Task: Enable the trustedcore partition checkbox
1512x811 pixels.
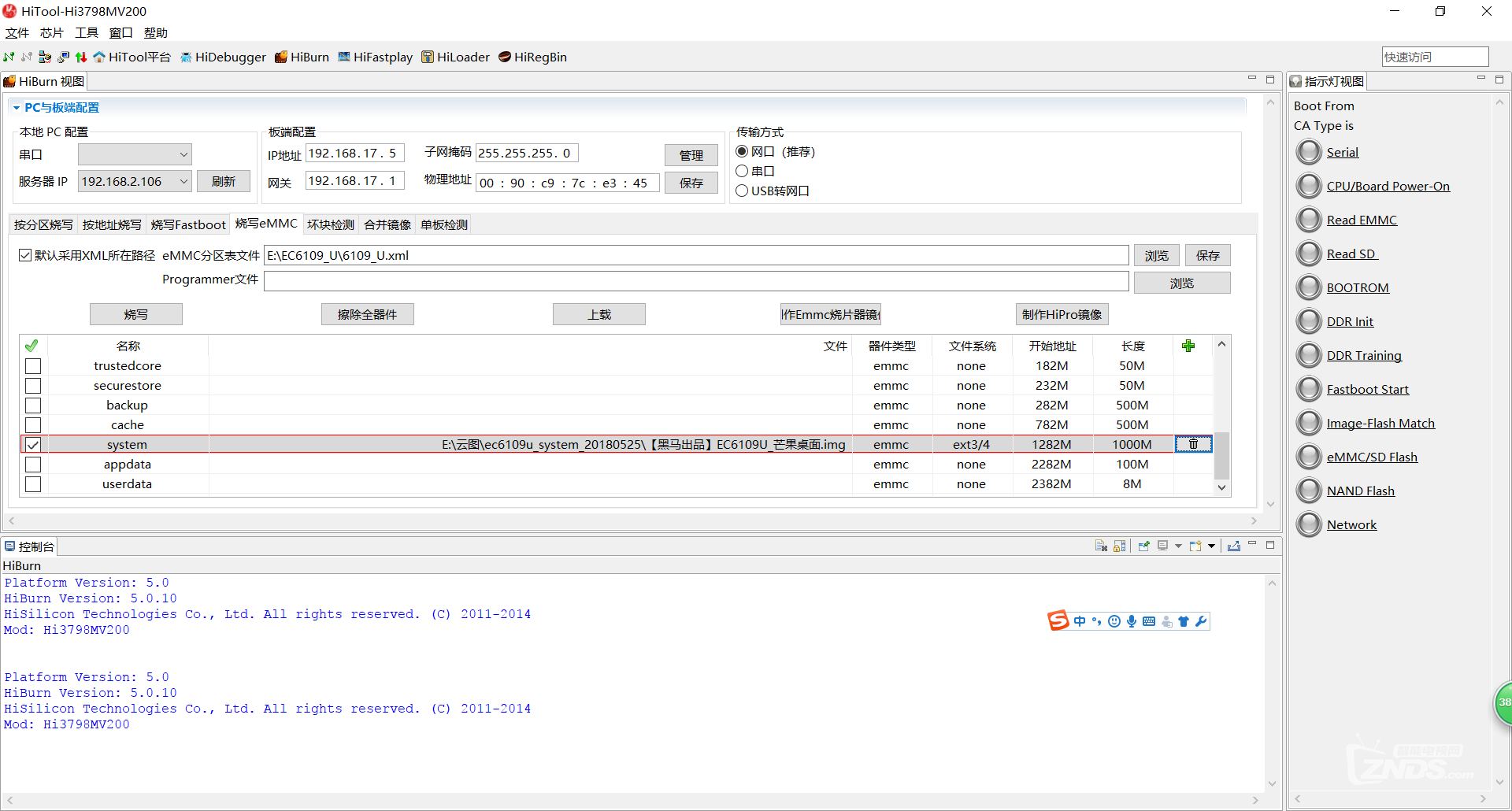Action: coord(33,365)
